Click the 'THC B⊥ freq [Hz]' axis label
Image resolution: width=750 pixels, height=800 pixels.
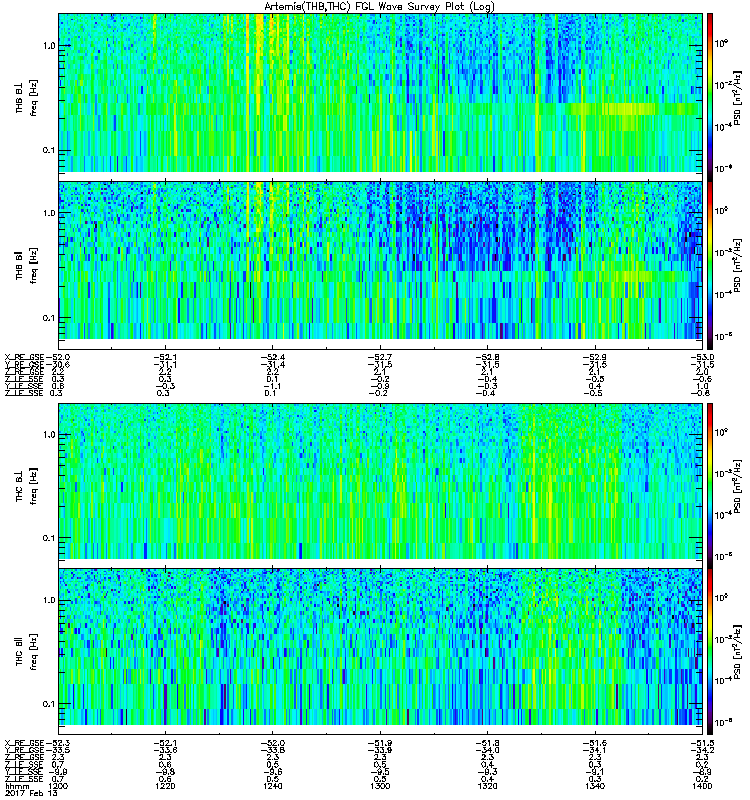pos(27,486)
